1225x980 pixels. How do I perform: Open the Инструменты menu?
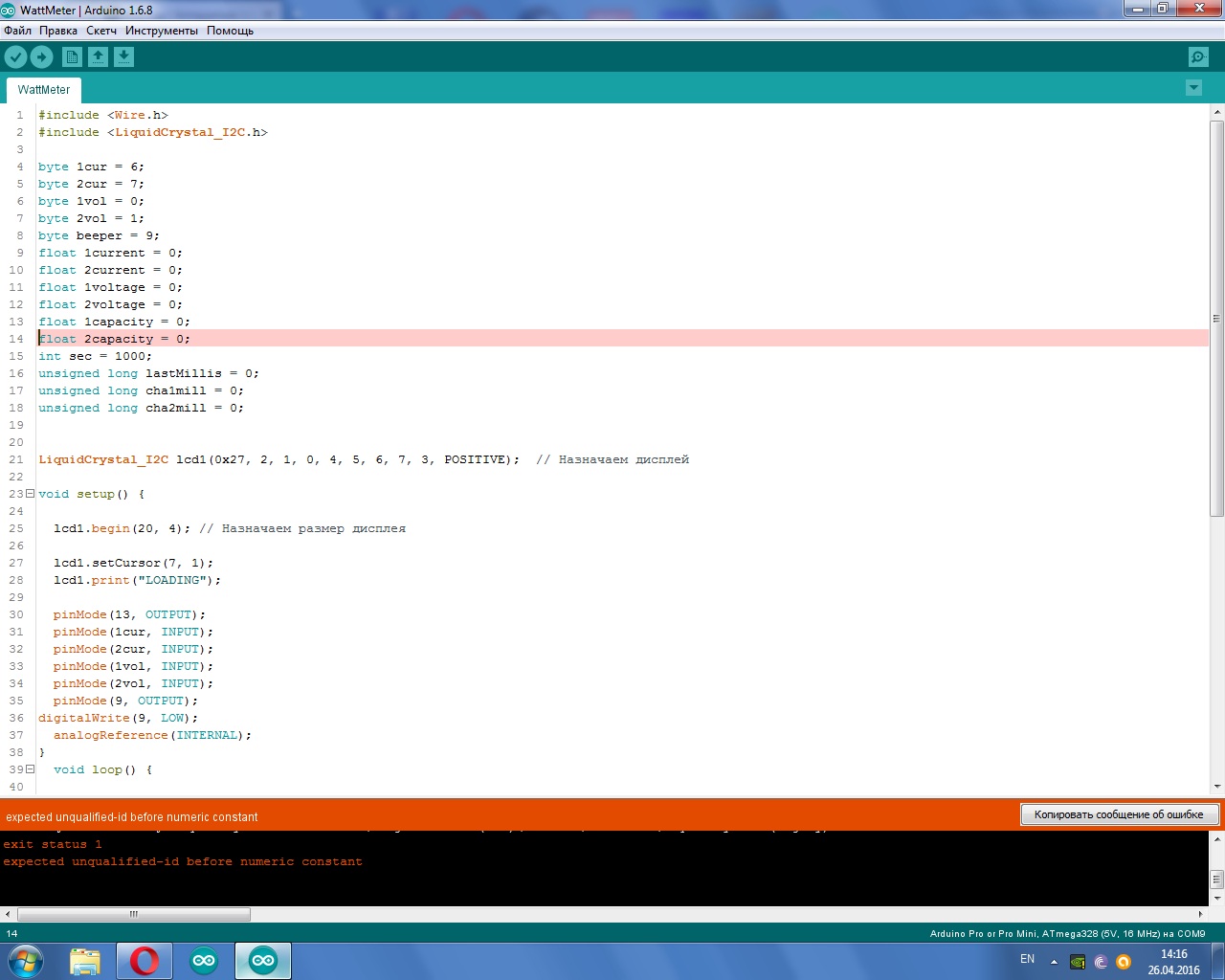162,31
